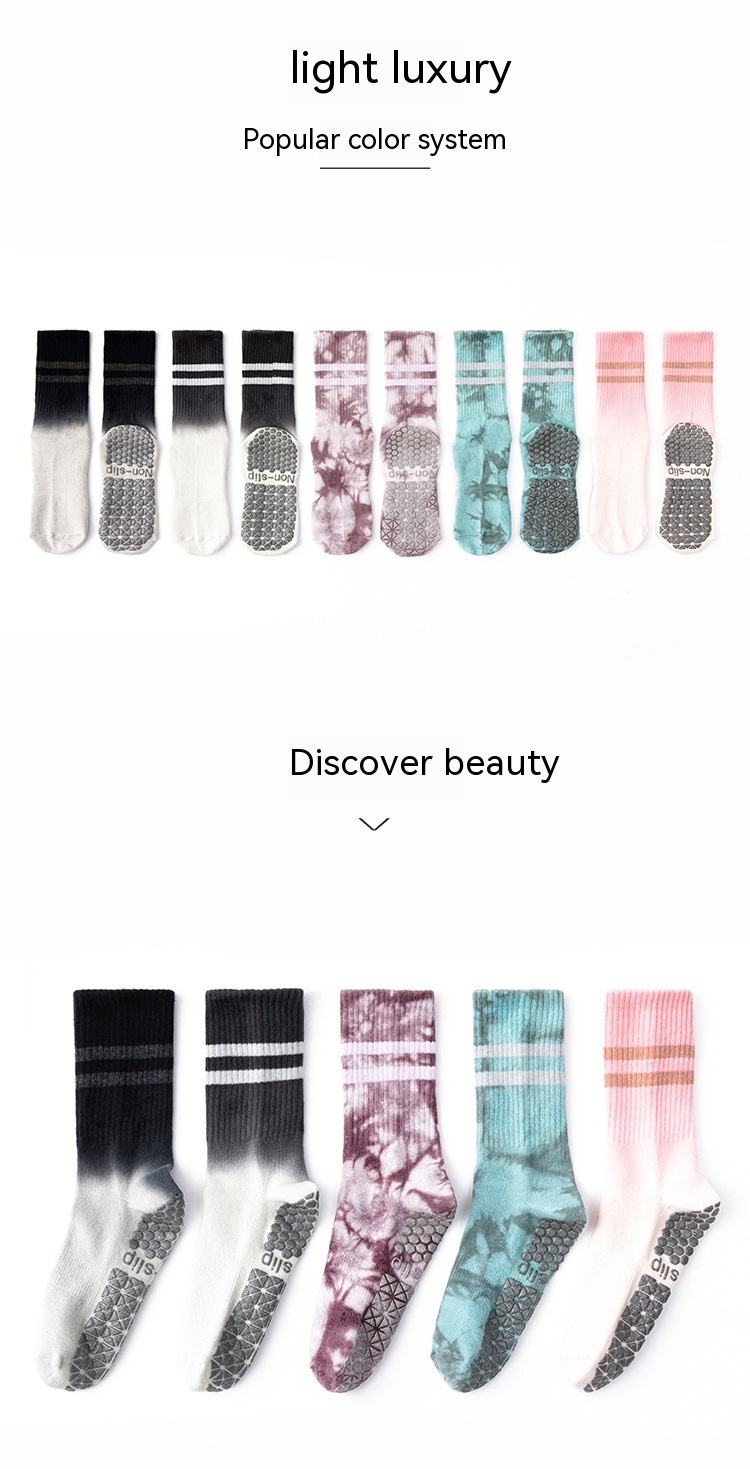Click the 'Discover beauty' heading text
750x1469 pixels.
424,763
